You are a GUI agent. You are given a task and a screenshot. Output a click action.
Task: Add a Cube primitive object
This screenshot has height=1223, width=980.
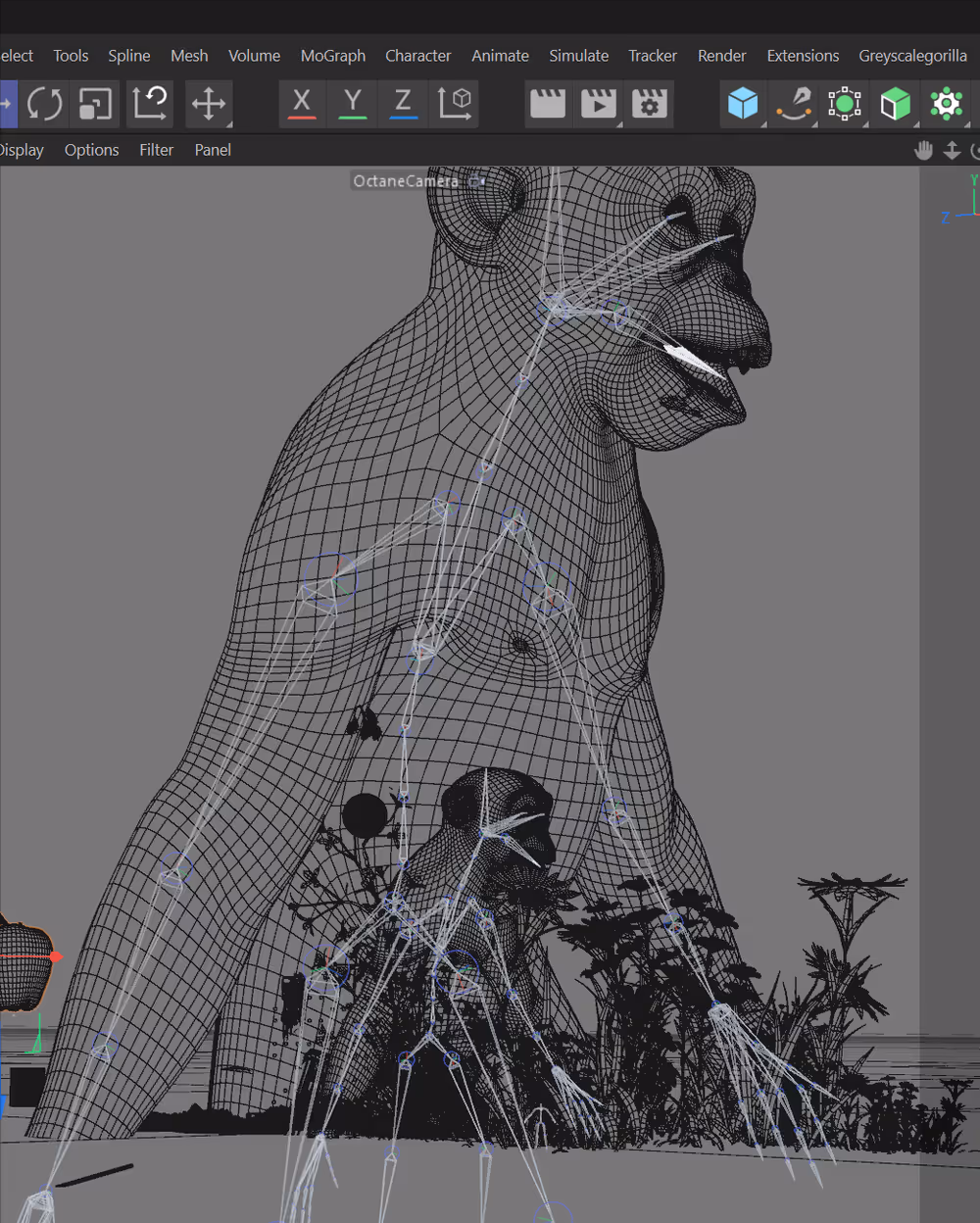[x=743, y=104]
